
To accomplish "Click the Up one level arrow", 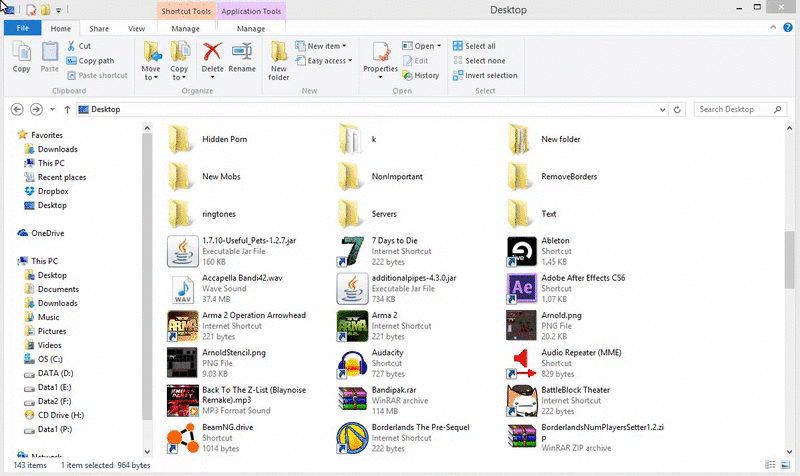I will [x=67, y=109].
